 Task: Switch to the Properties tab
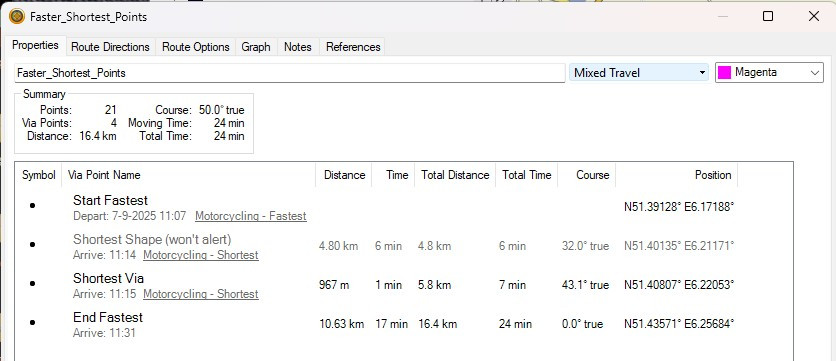click(x=35, y=45)
